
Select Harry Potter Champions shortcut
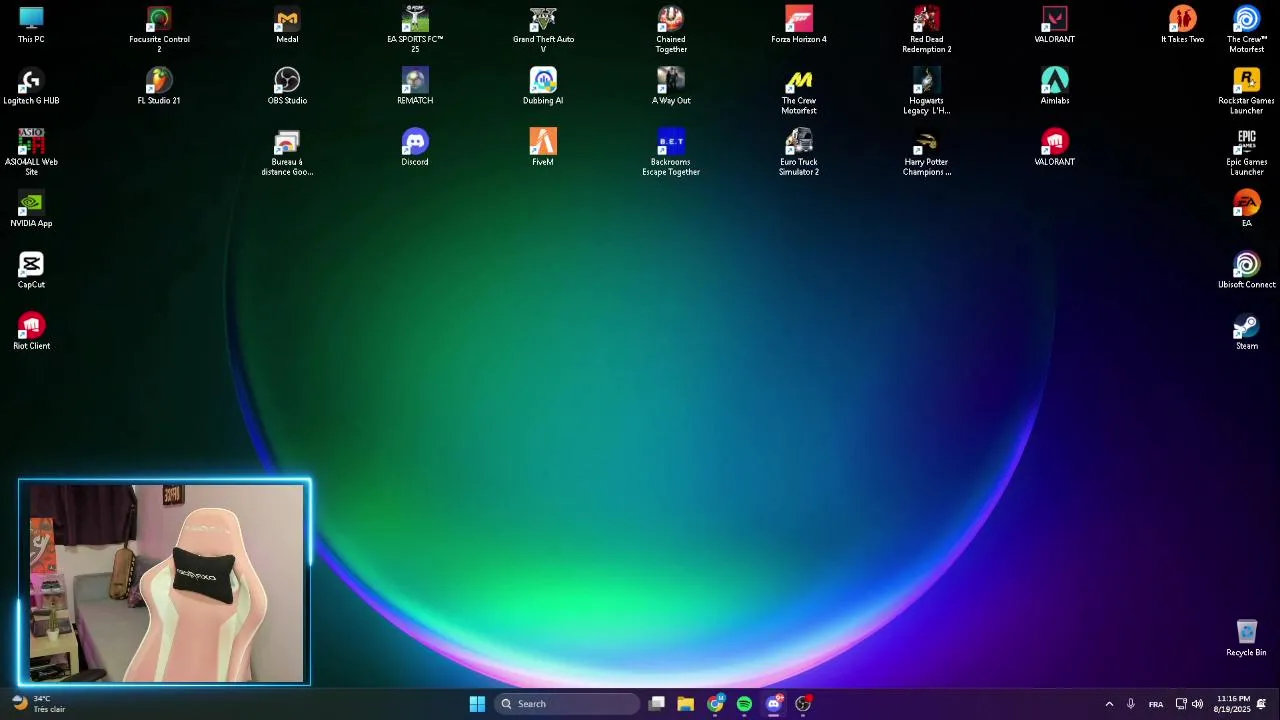tap(927, 152)
